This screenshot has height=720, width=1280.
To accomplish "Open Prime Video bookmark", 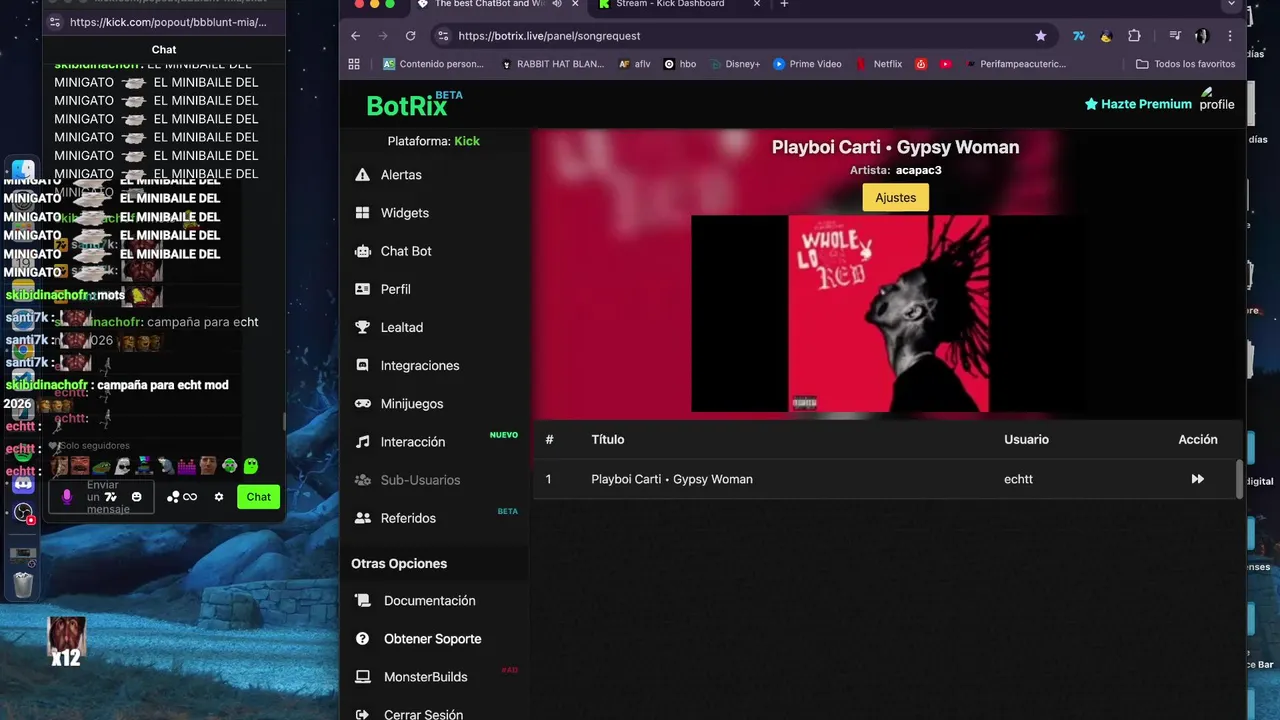I will click(806, 64).
